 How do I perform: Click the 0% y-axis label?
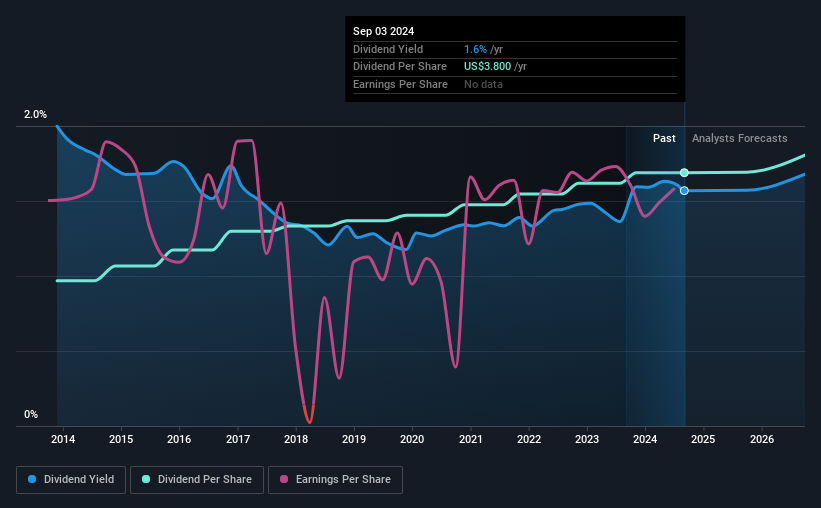point(31,414)
